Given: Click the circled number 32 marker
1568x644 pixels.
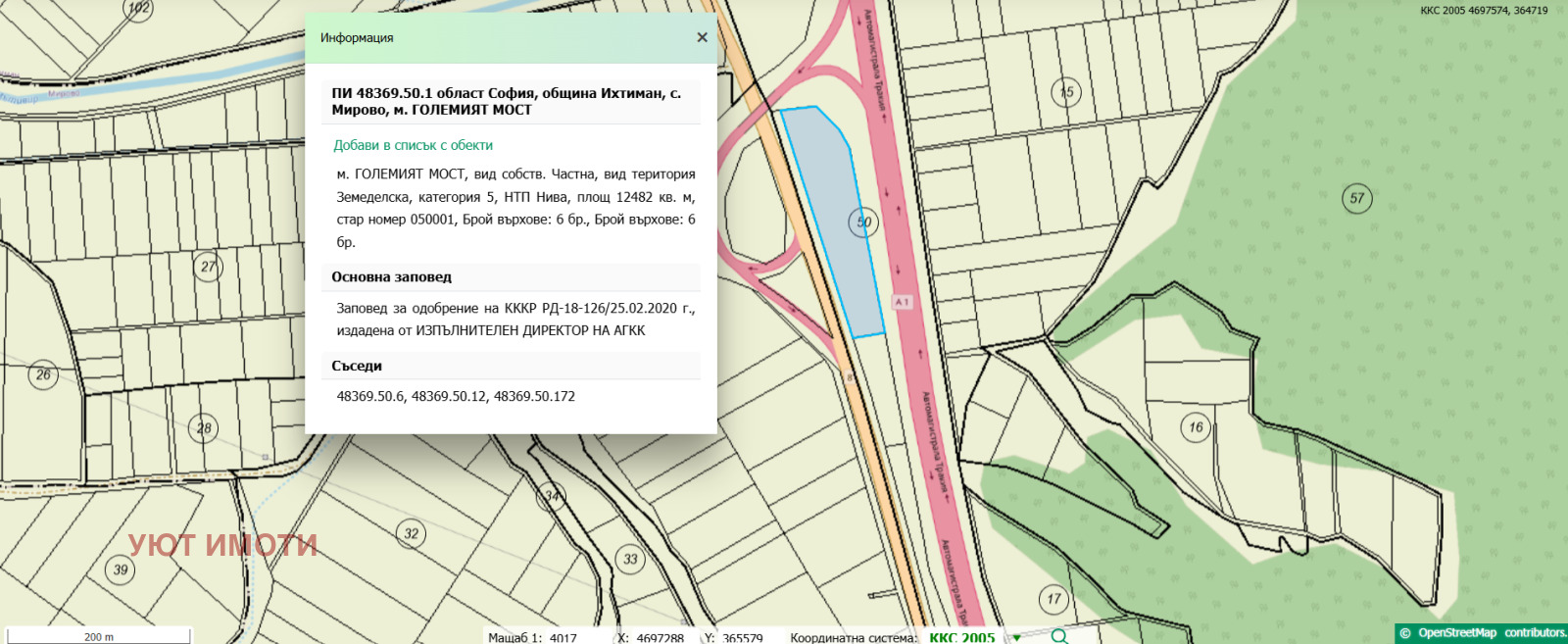Looking at the screenshot, I should [411, 533].
